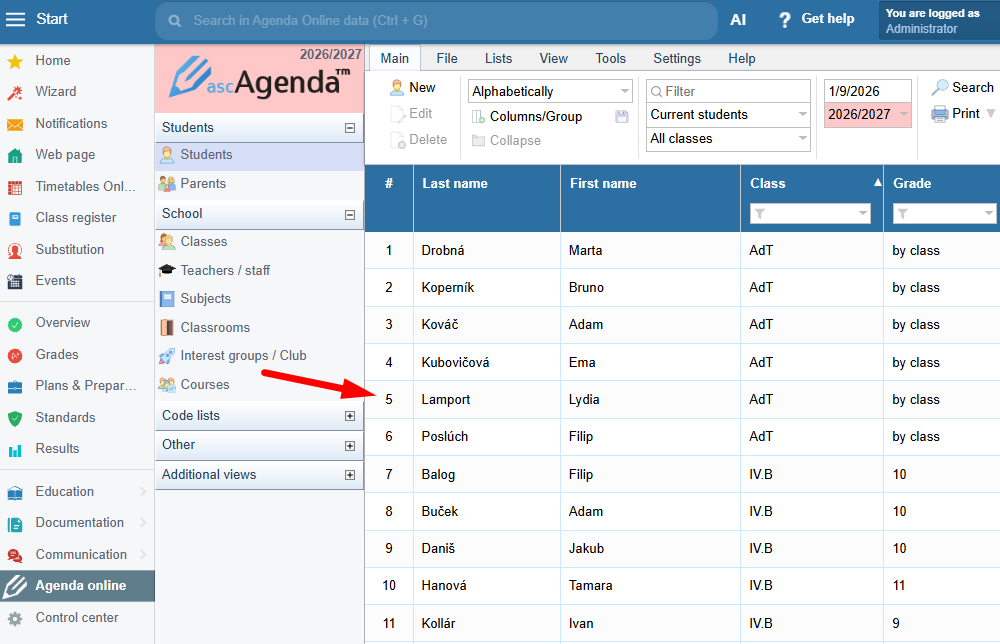Click the Delete button
This screenshot has height=644, width=1000.
[x=418, y=140]
